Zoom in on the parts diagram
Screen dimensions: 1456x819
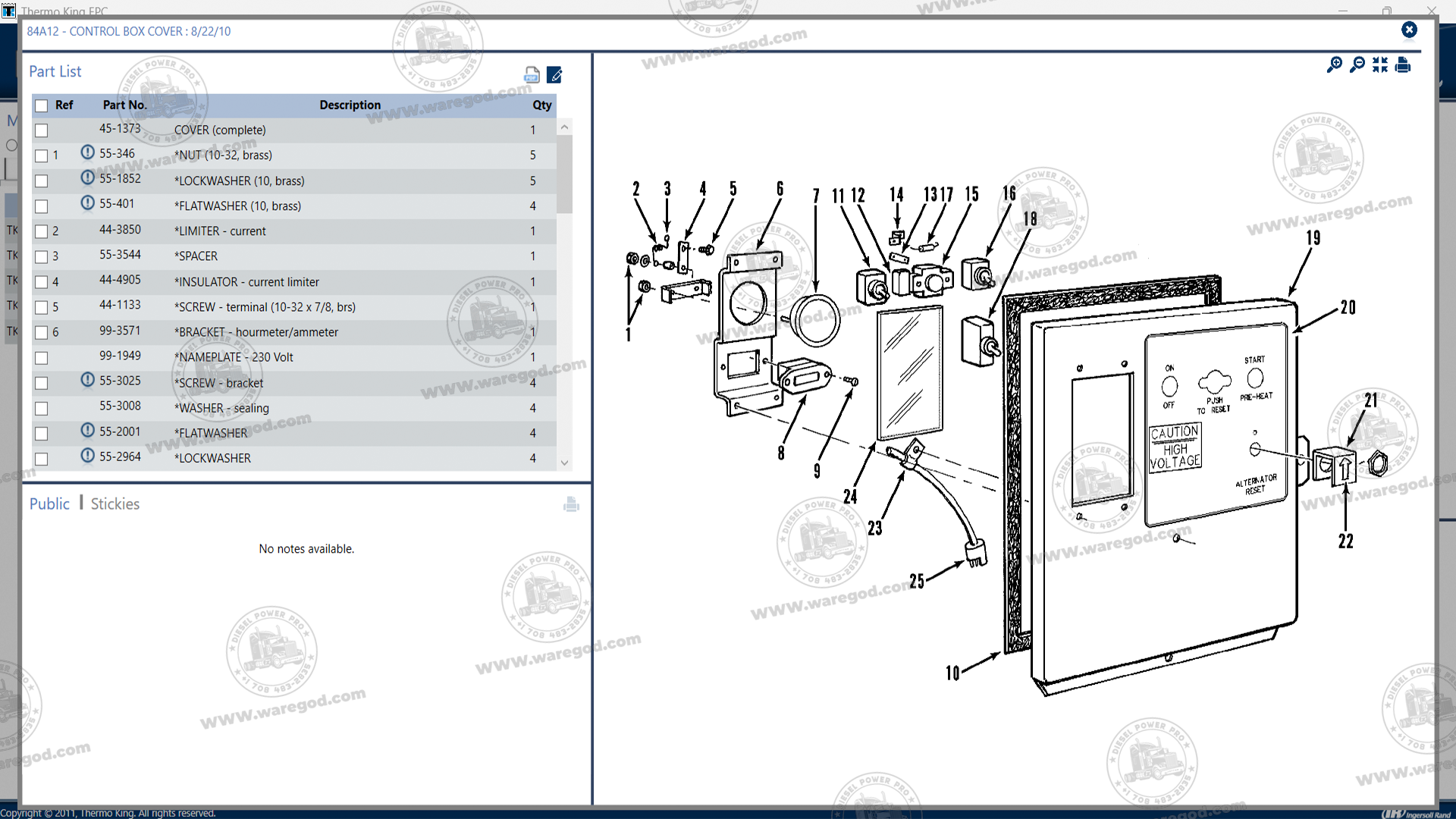(1334, 65)
